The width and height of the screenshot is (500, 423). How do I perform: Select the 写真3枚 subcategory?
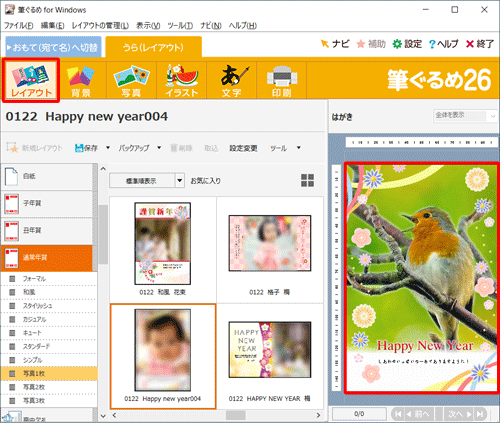pos(49,401)
